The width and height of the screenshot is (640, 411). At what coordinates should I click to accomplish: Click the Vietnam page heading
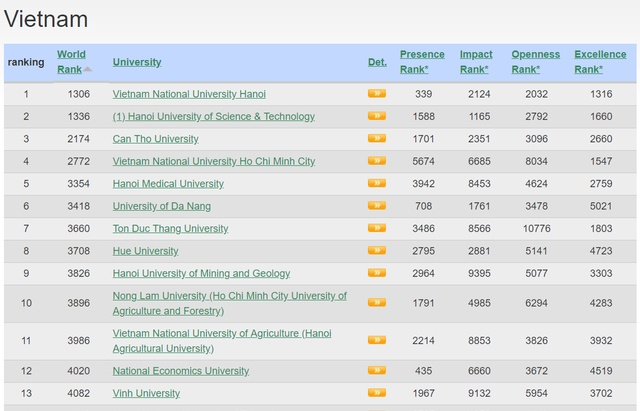coord(46,19)
